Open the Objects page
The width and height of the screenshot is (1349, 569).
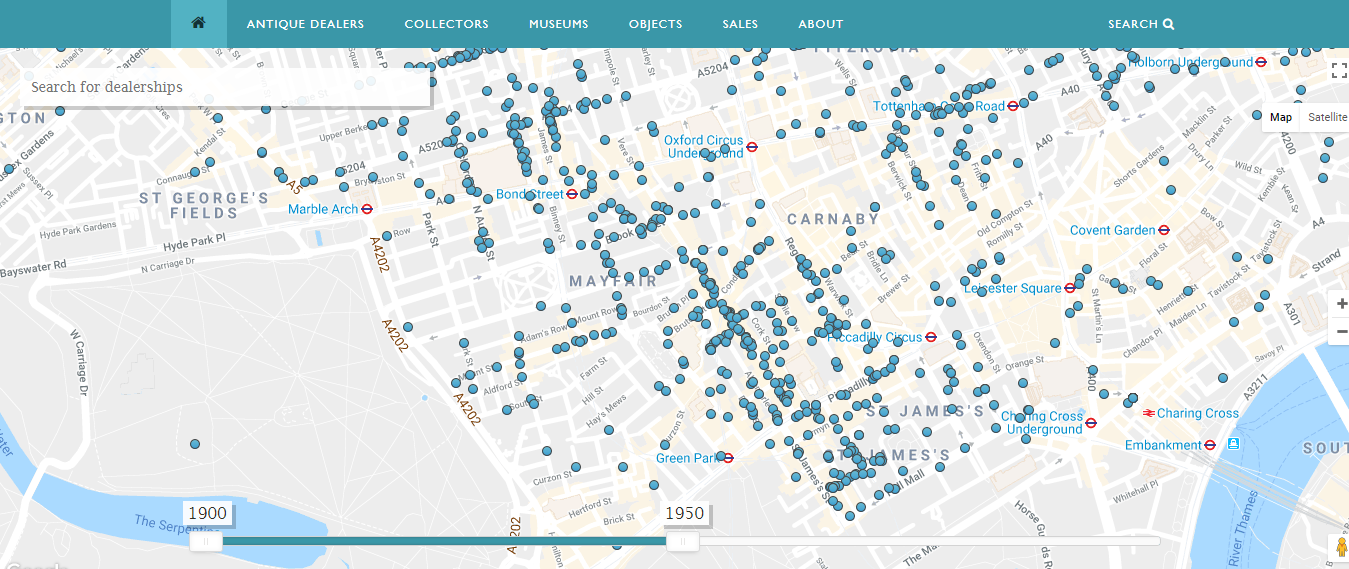(655, 24)
